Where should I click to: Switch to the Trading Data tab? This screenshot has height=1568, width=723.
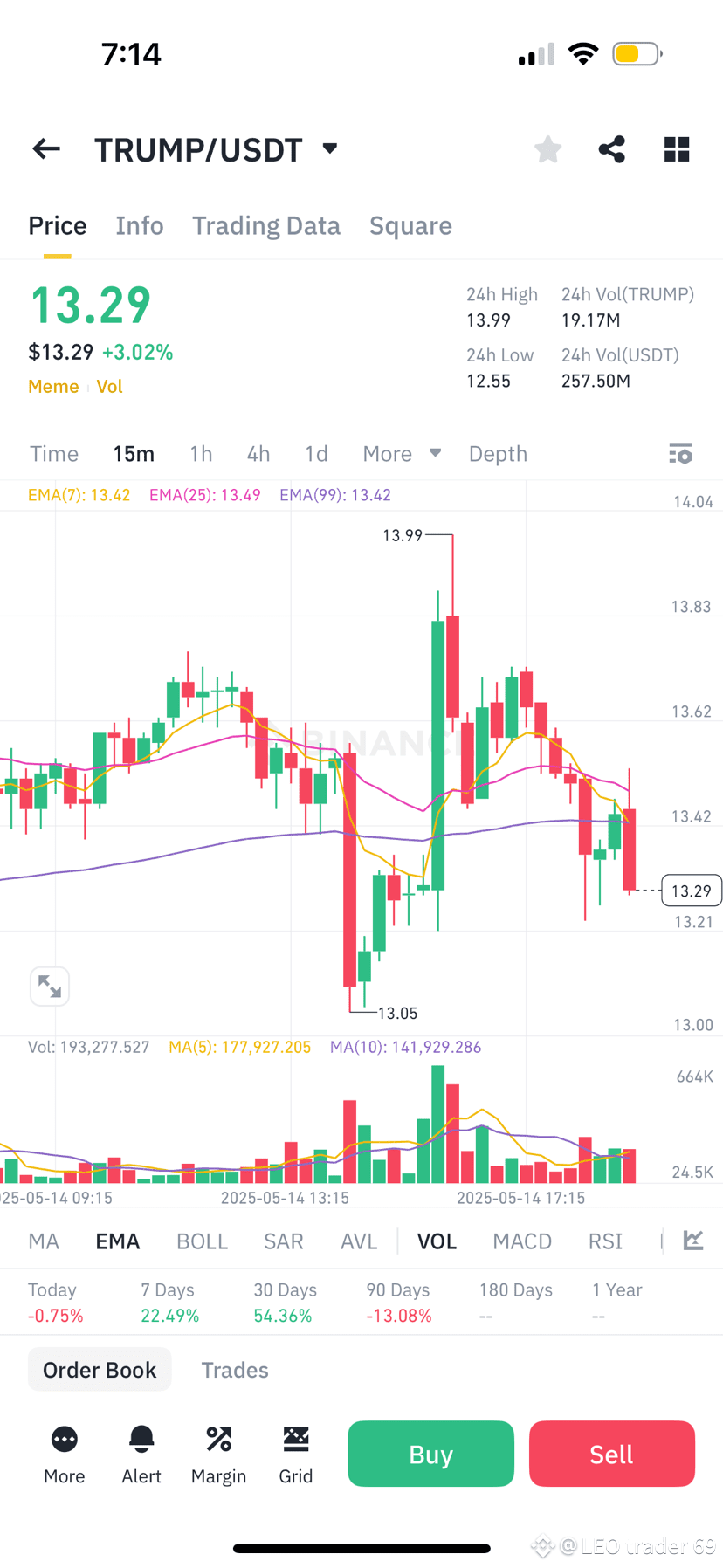tap(266, 225)
